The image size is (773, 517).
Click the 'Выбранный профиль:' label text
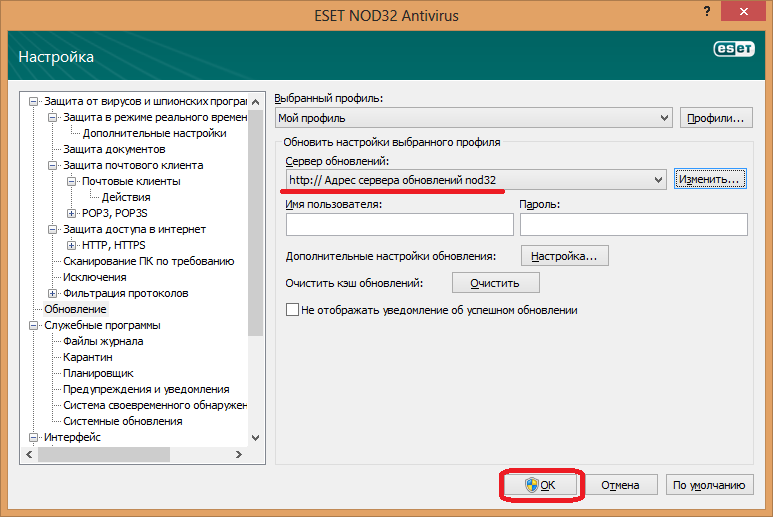pyautogui.click(x=329, y=98)
